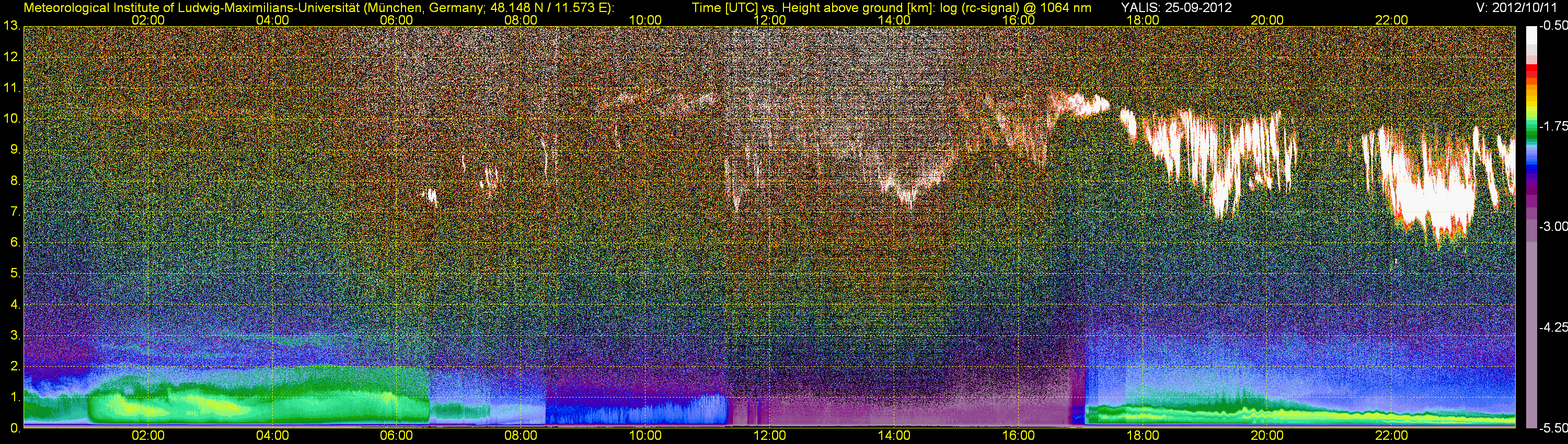Click 20:00 on the lower time axis

click(1267, 436)
